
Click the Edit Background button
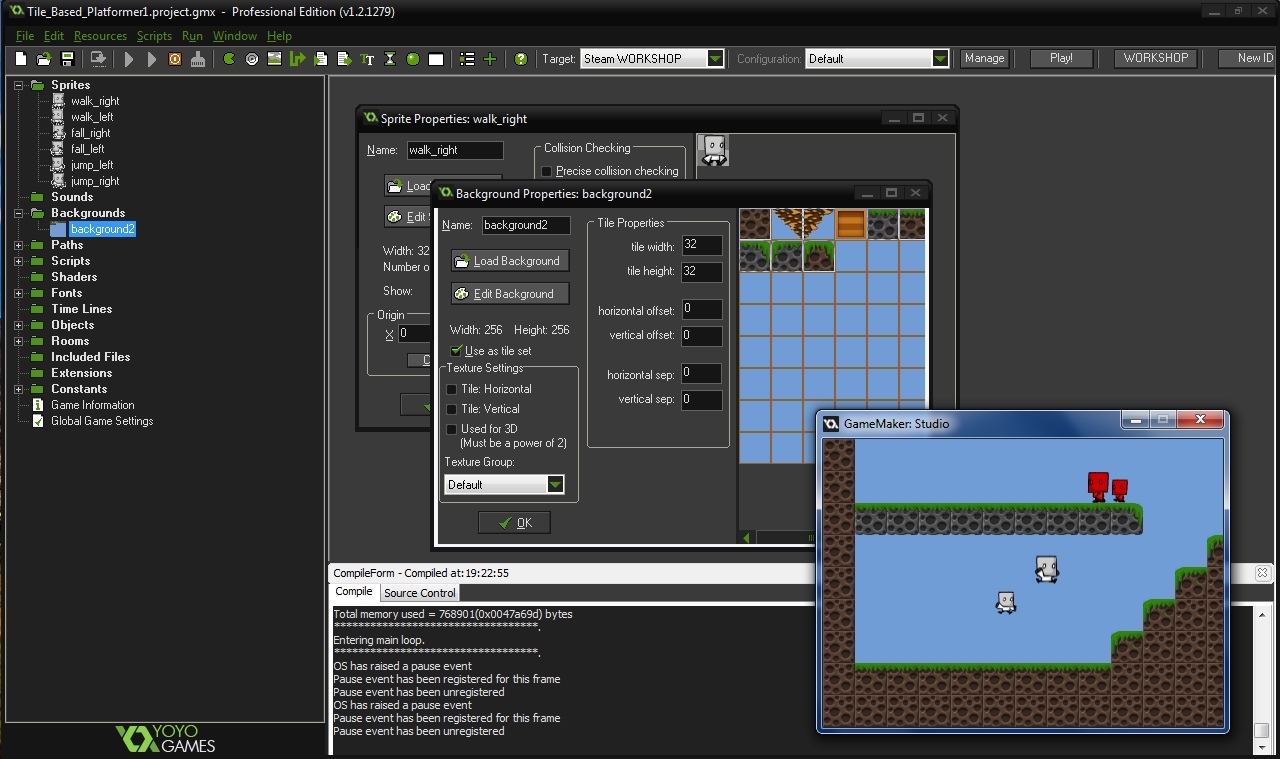click(510, 294)
